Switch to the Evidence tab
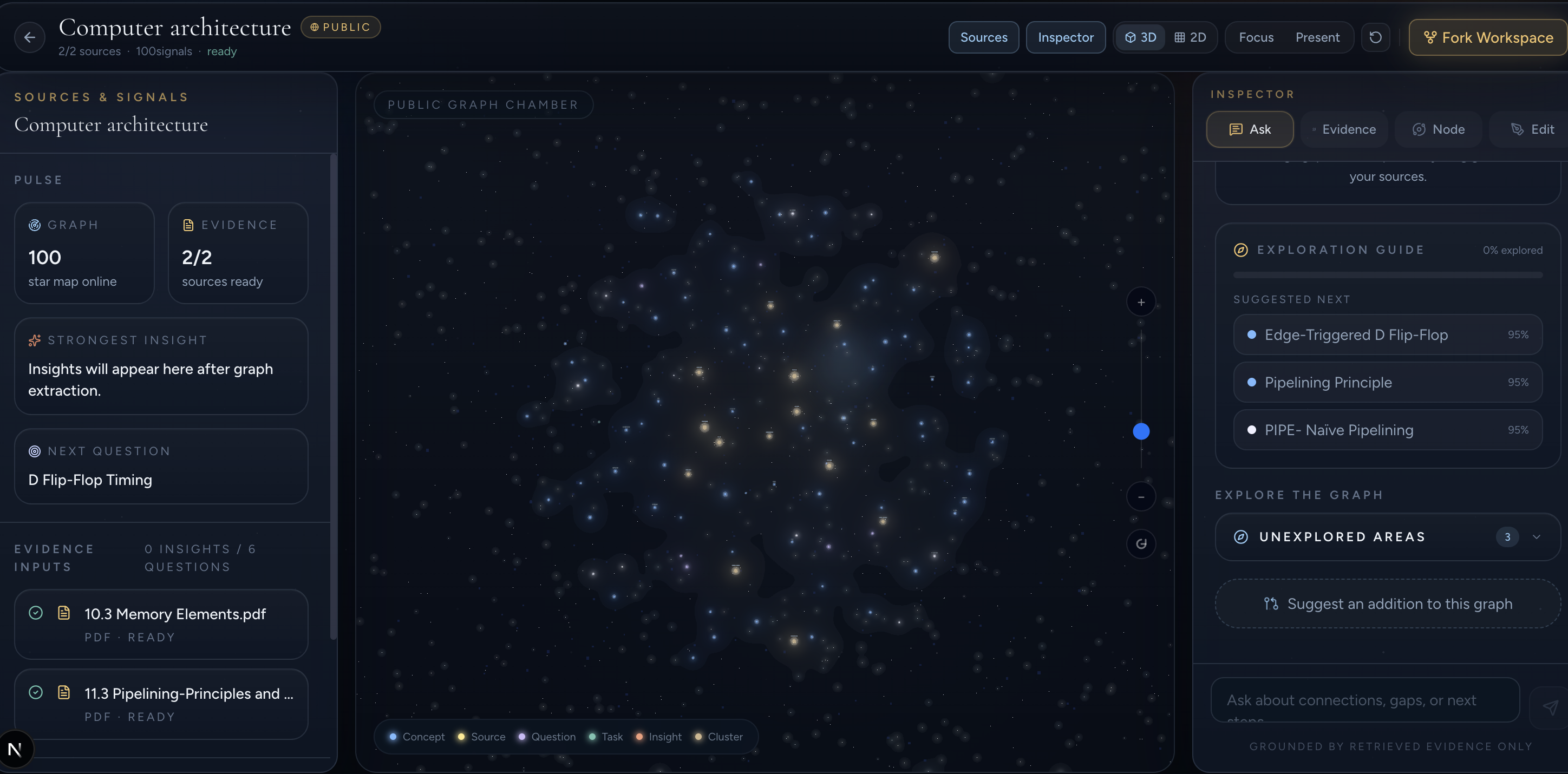 pos(1343,129)
